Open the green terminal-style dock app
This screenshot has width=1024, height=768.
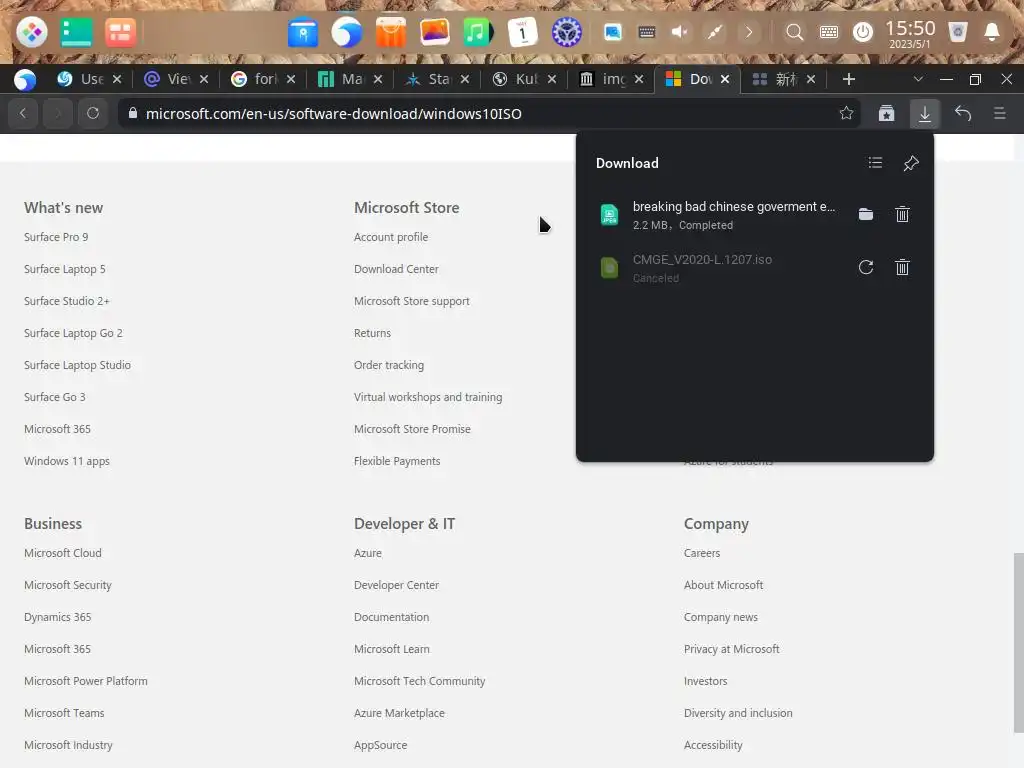pos(76,32)
